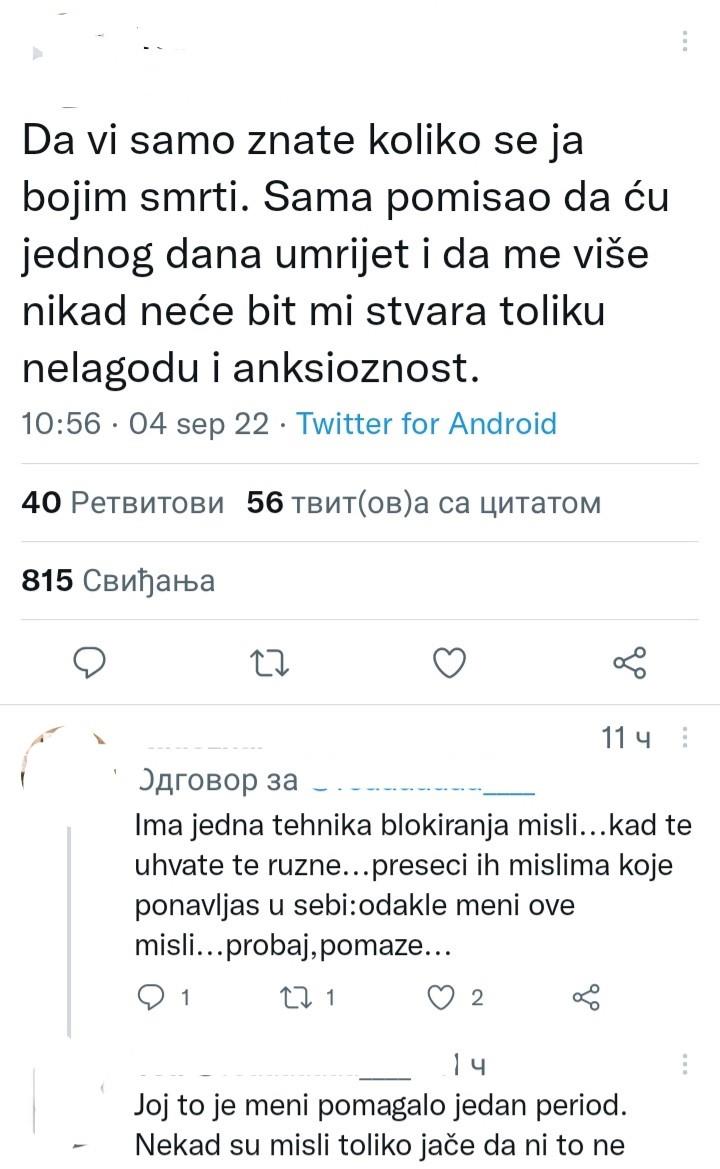The height and width of the screenshot is (1169, 720).
Task: Like the main tweet
Action: point(449,662)
